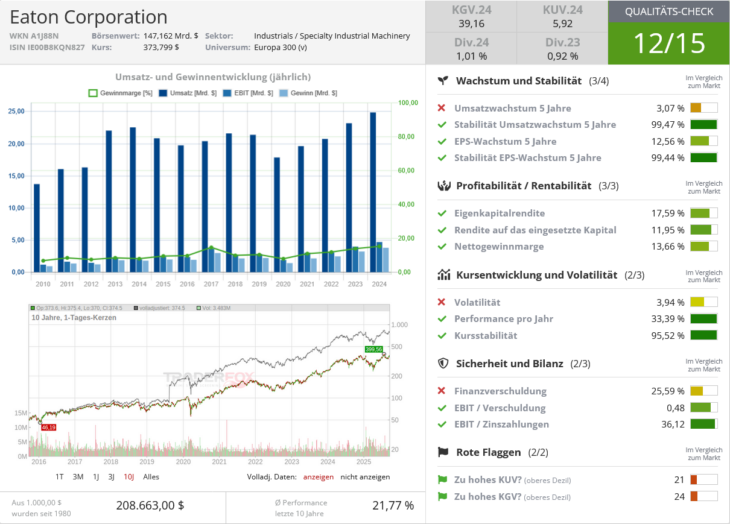The height and width of the screenshot is (524, 730).
Task: Click the 208.663,00 $ amount
Action: click(150, 505)
